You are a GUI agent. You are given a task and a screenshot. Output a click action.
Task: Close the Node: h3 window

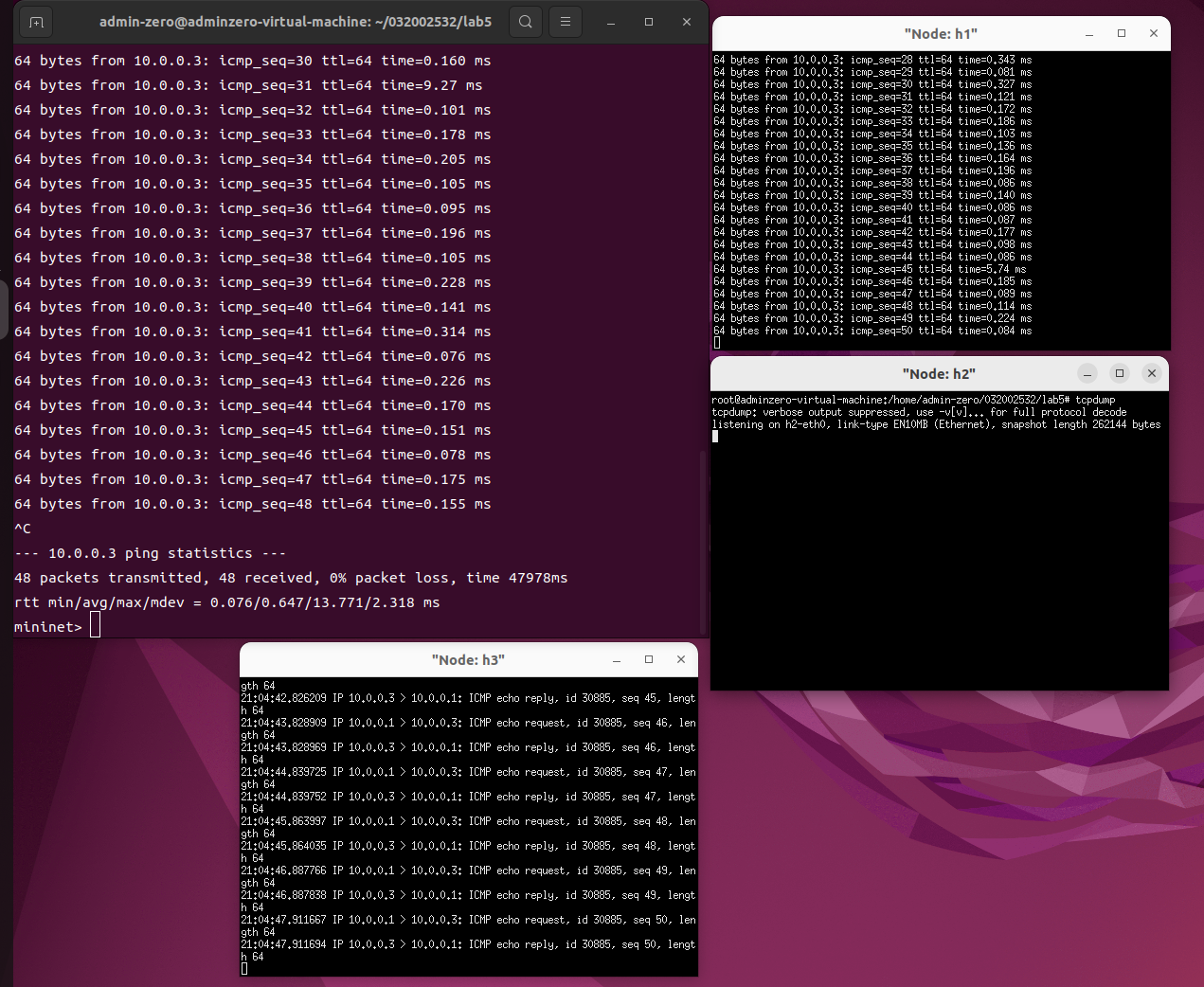[681, 659]
